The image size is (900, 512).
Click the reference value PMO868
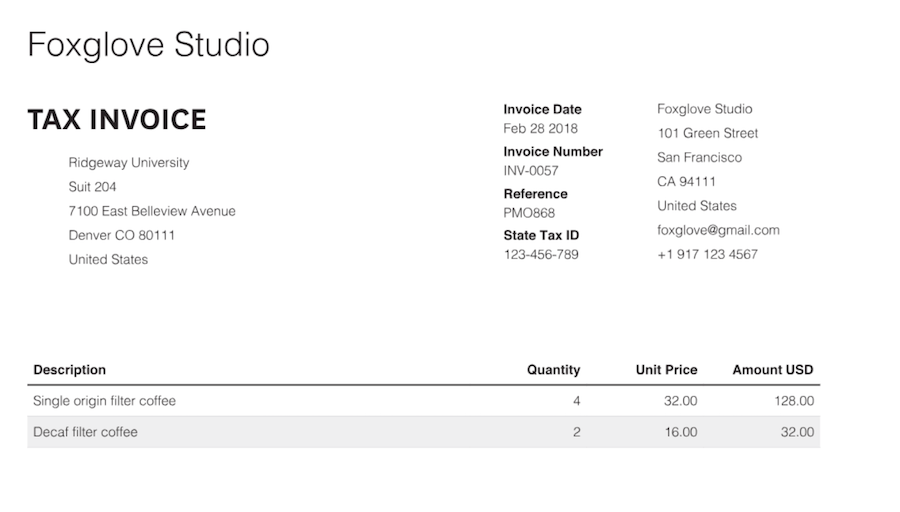click(529, 213)
